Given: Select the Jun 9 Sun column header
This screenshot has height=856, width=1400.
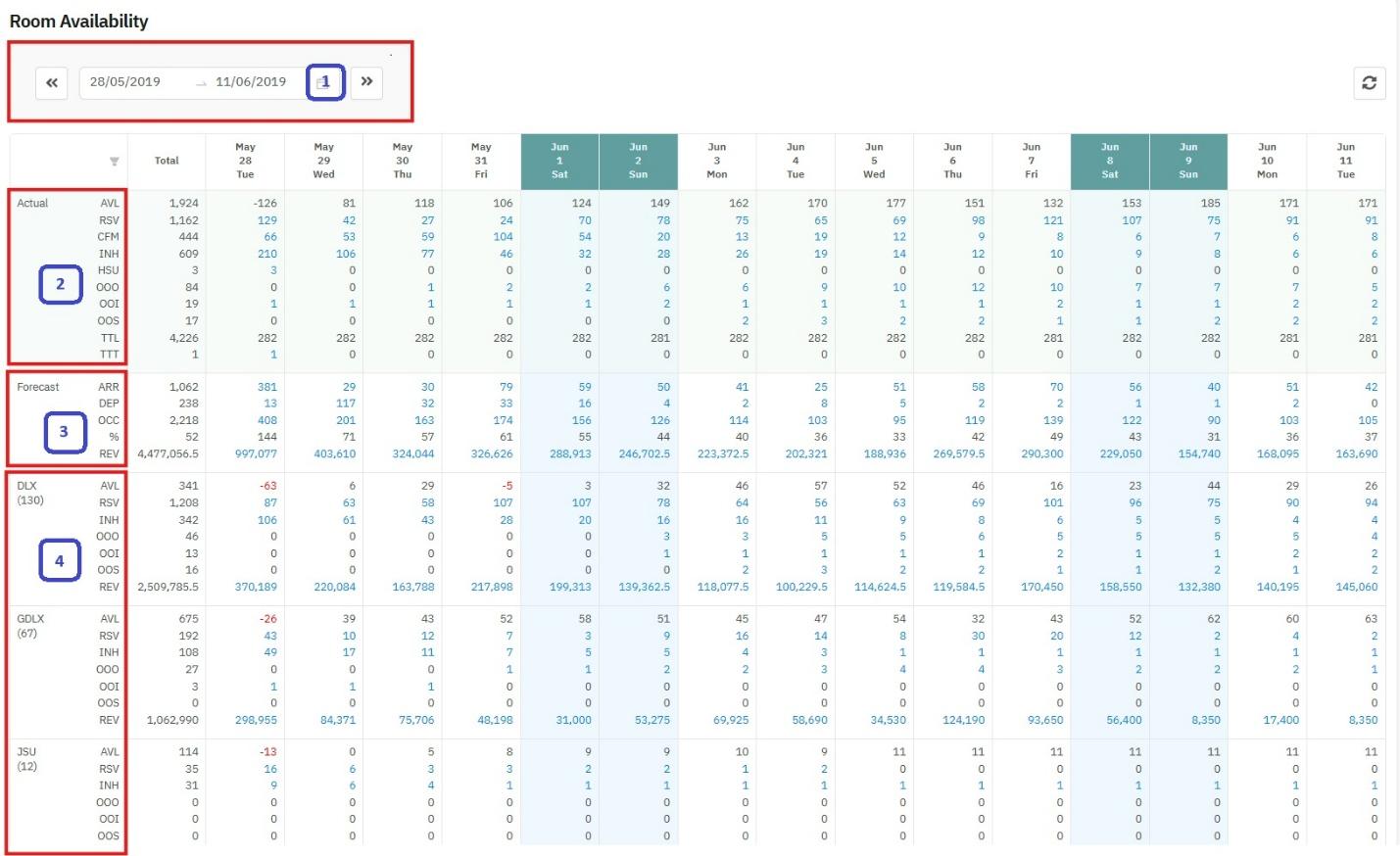Looking at the screenshot, I should point(1188,161).
